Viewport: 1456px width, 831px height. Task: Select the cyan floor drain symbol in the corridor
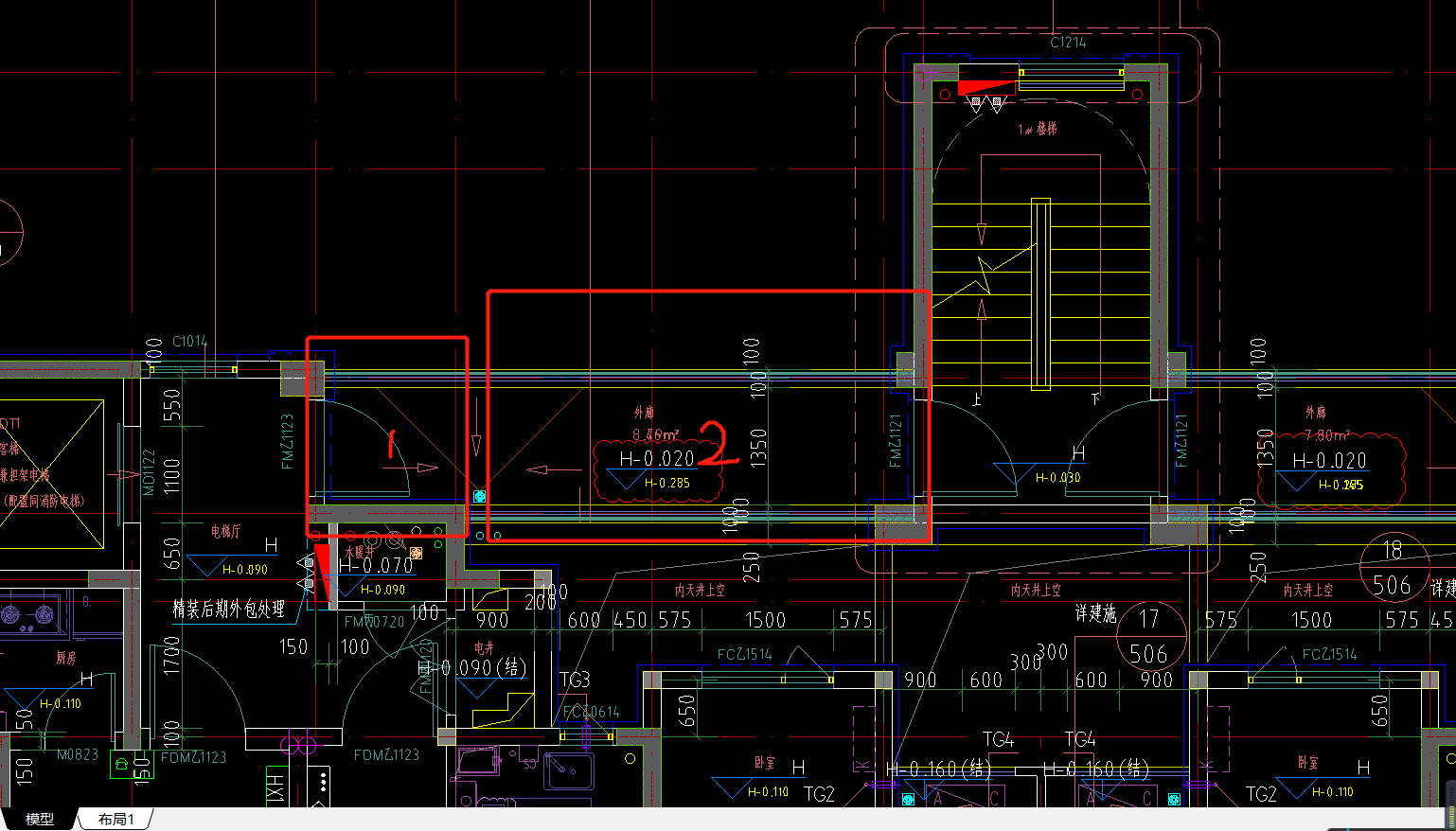(x=479, y=496)
